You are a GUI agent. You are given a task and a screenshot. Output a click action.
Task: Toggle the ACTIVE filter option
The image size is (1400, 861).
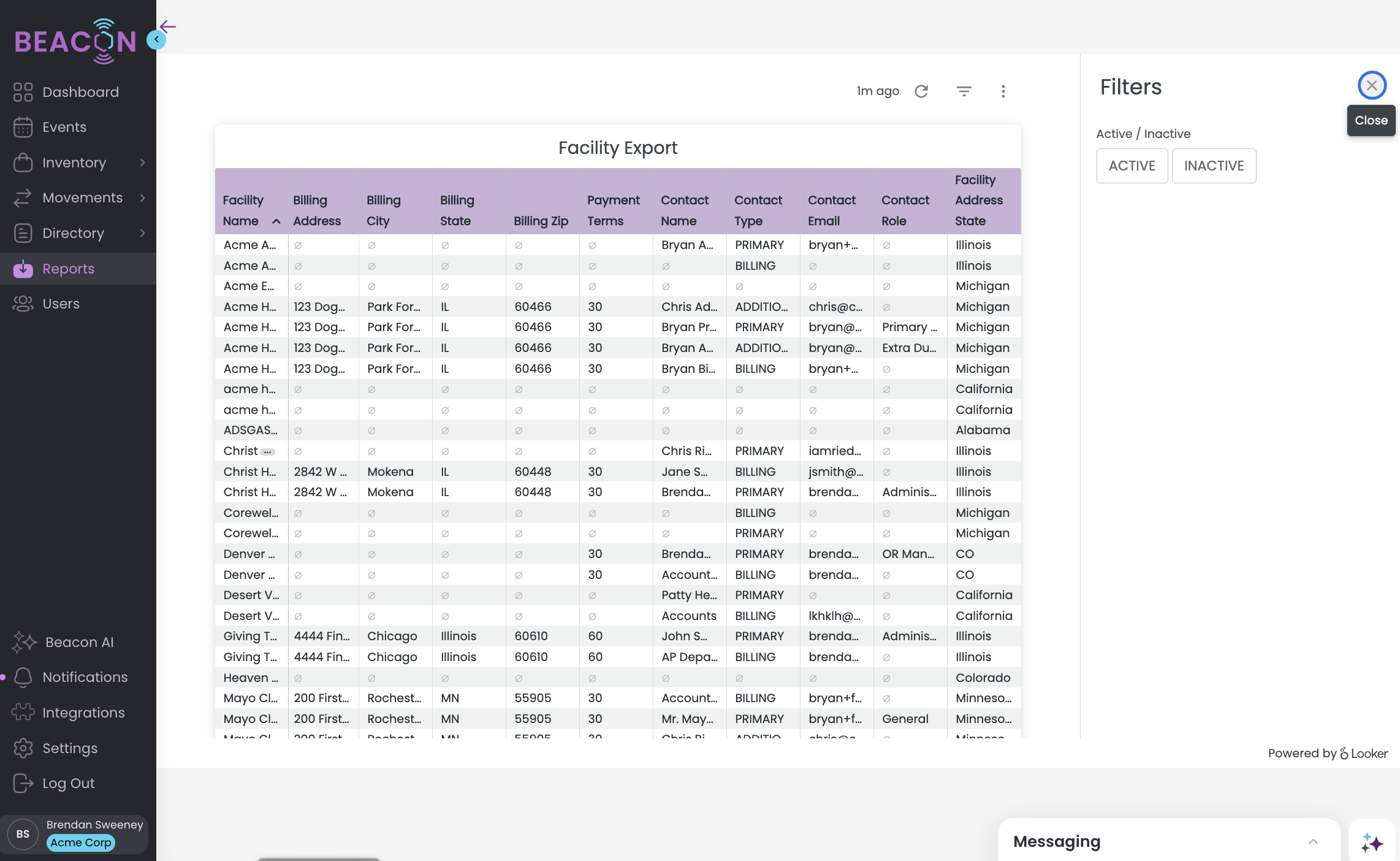(x=1132, y=166)
